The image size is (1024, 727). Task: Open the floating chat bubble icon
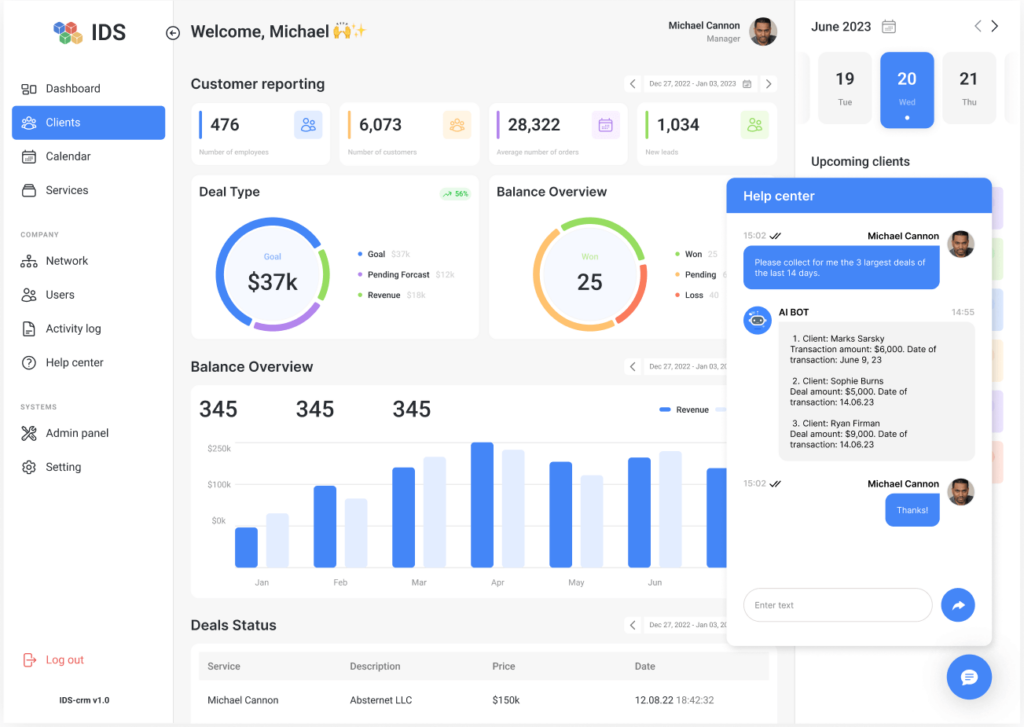click(x=968, y=677)
